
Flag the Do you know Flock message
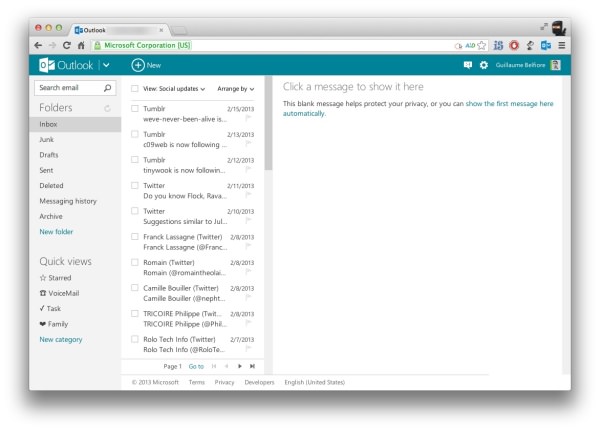[248, 195]
